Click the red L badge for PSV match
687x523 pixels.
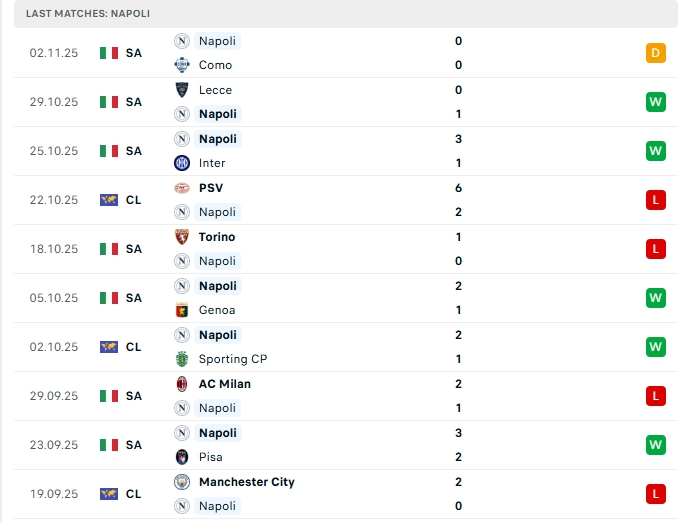[656, 200]
